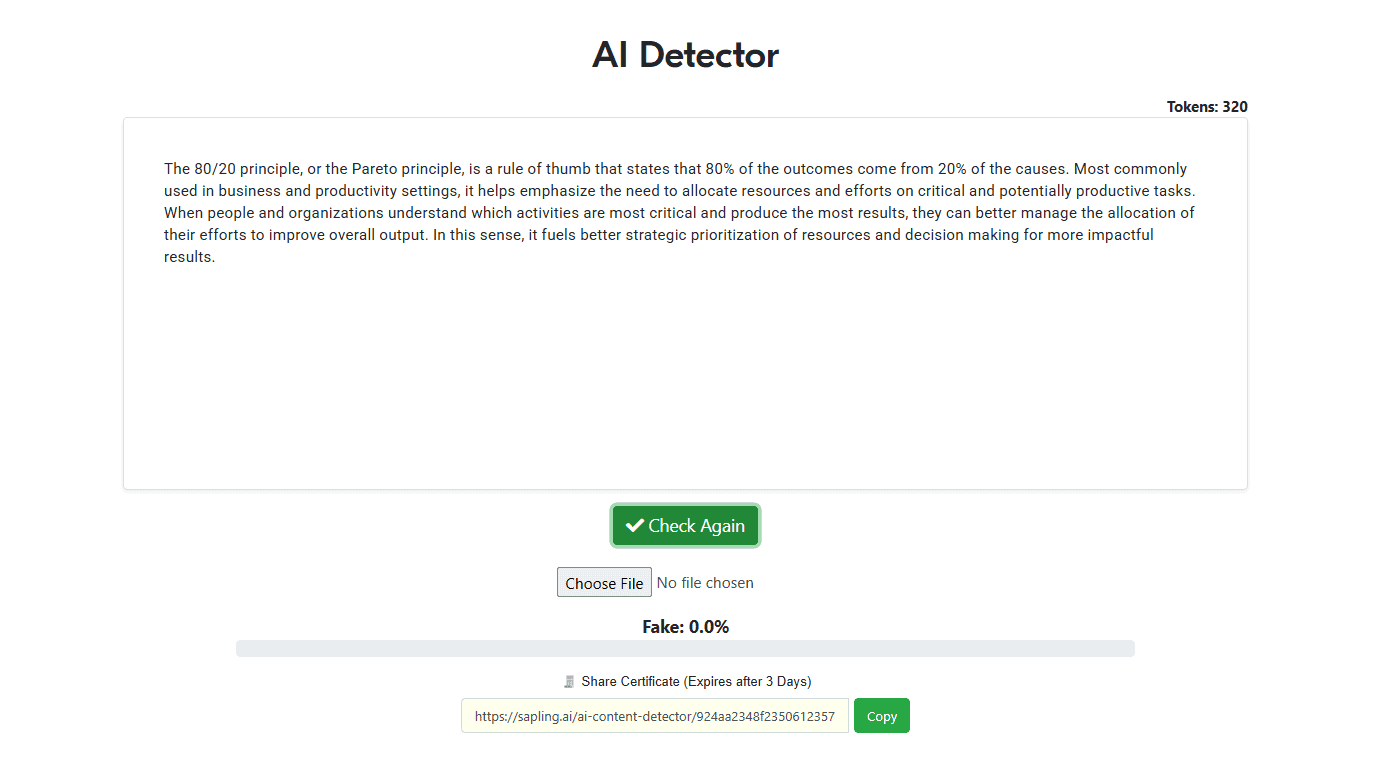The height and width of the screenshot is (762, 1394).
Task: Click the AI Detector page heading
Action: click(685, 55)
